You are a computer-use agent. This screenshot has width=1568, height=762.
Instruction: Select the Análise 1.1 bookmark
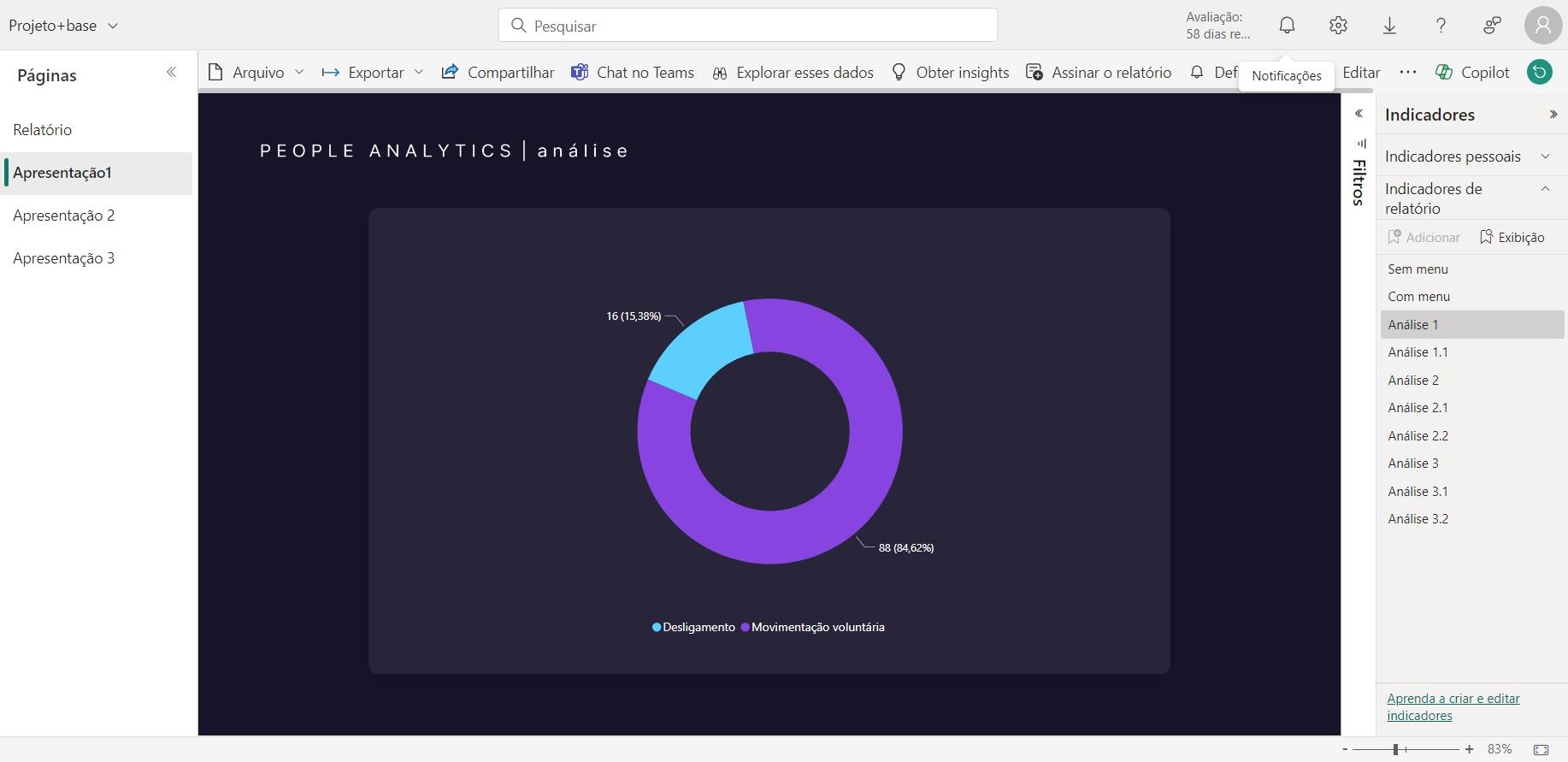pos(1471,351)
